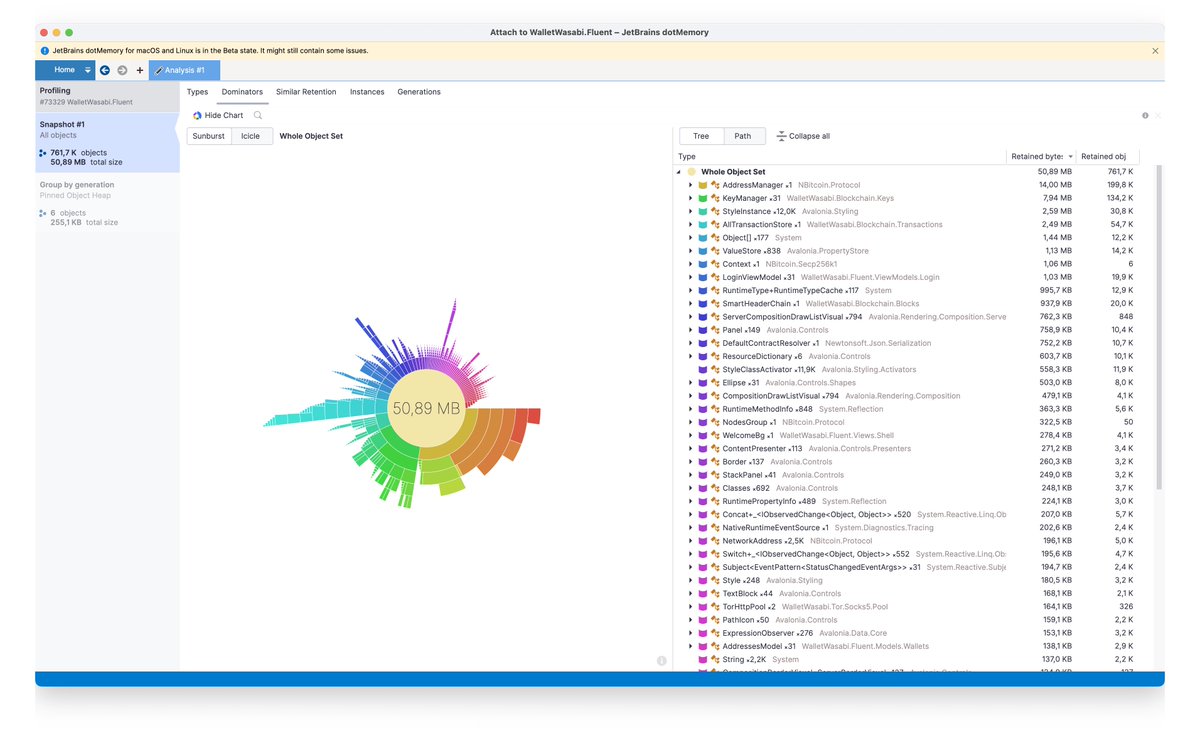Click the 50,89 MB sunburst center
The width and height of the screenshot is (1200, 733).
[x=426, y=409]
